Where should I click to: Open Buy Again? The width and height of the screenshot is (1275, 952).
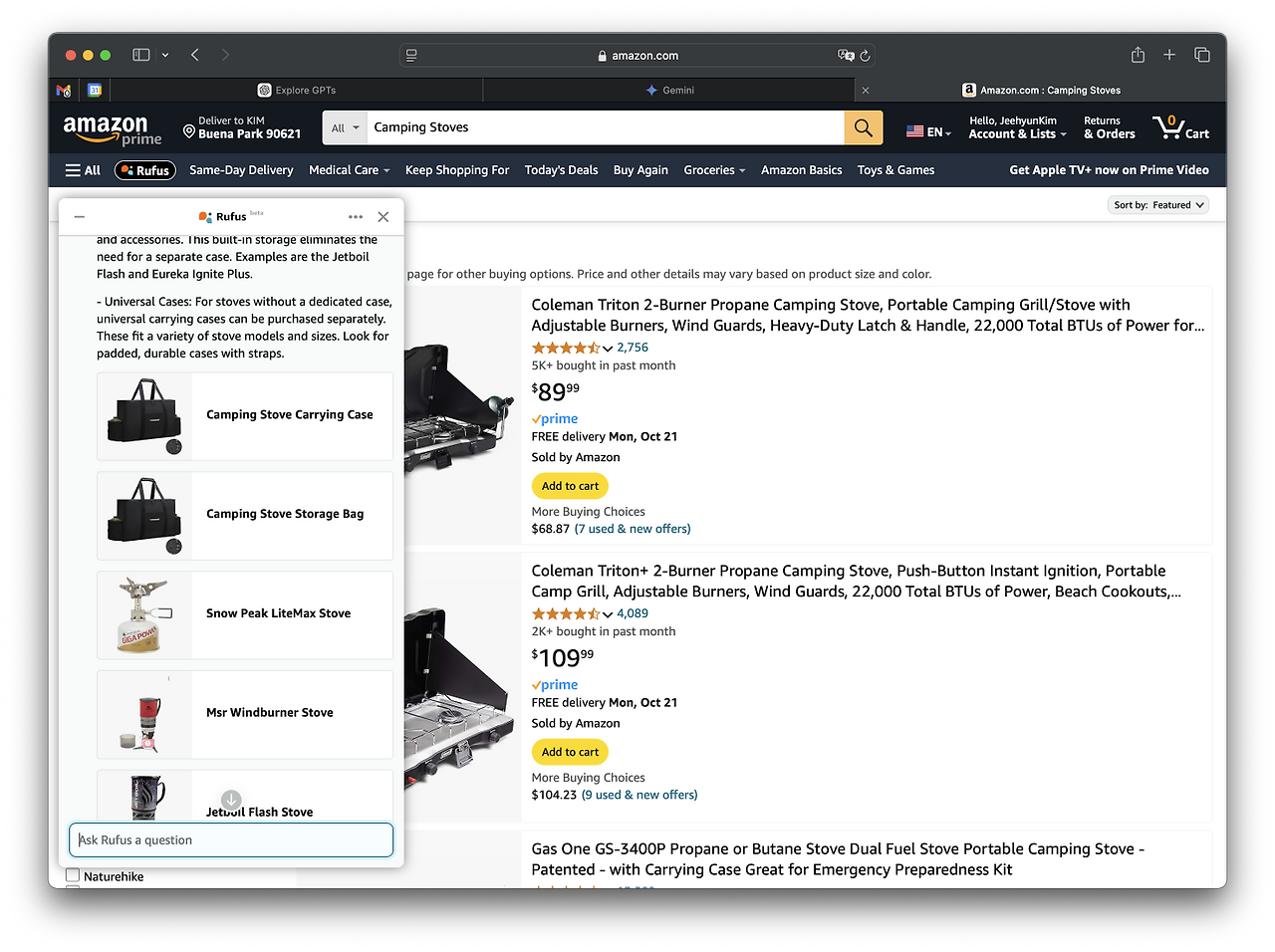[x=640, y=170]
